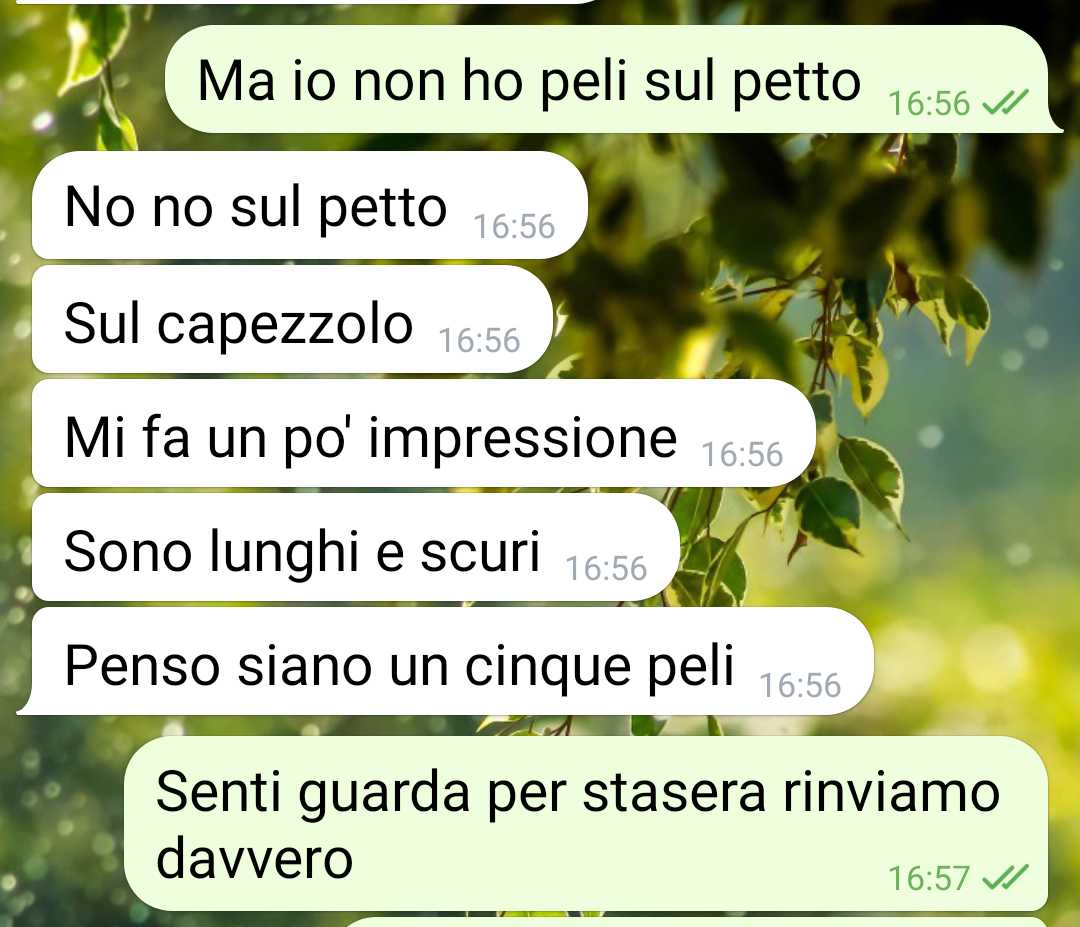Select the 'No no sul petto' bubble

click(310, 205)
